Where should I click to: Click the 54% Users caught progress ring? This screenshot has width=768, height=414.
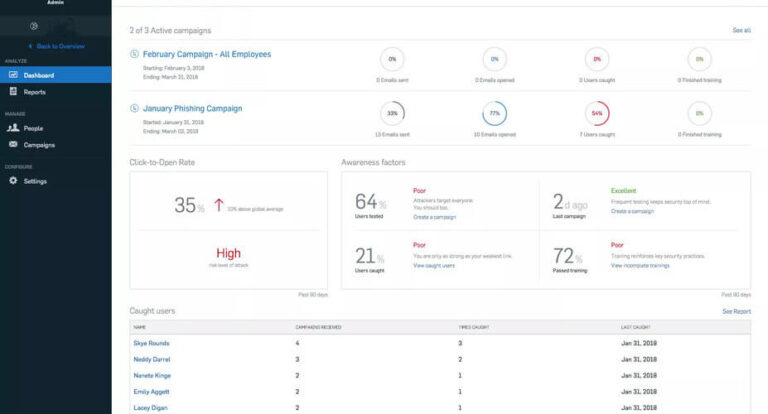(x=597, y=112)
